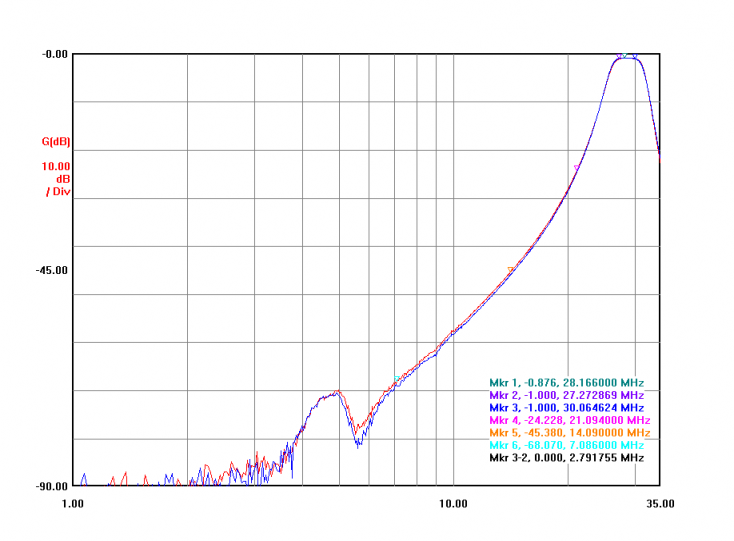Click the magenta Mkr 4 triangle marker

click(x=577, y=166)
